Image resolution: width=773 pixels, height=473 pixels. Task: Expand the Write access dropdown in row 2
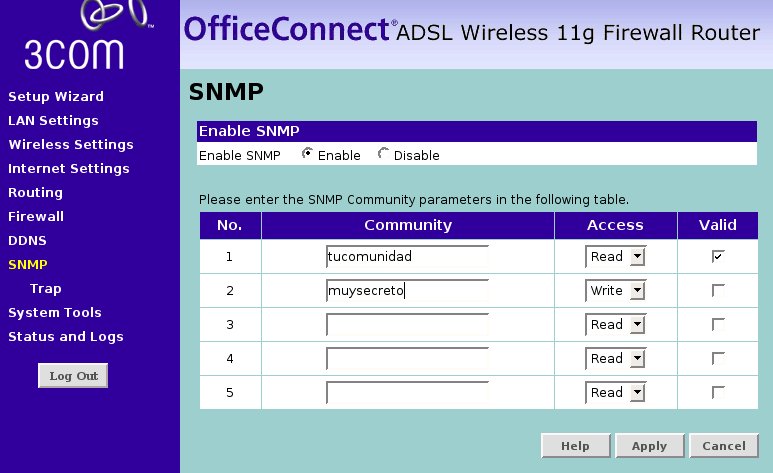point(615,291)
